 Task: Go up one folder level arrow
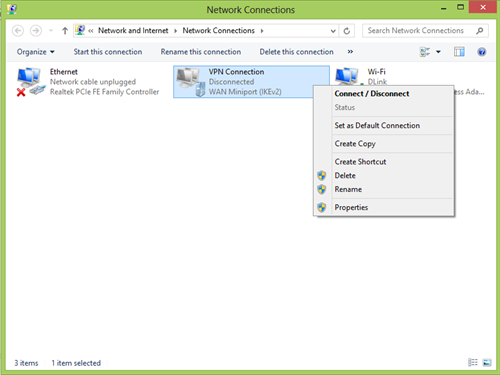65,31
